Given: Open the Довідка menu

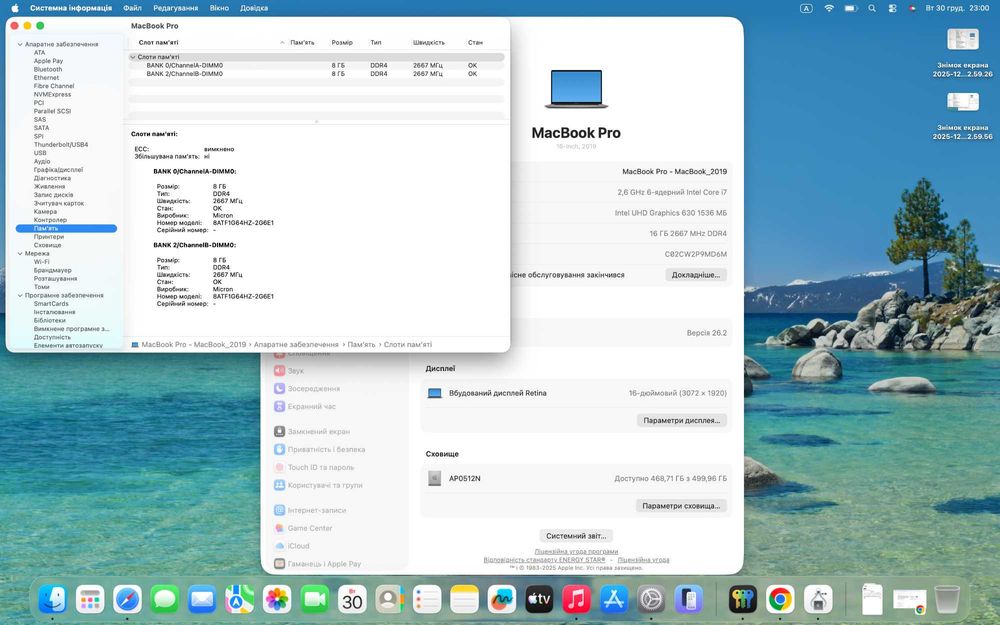Looking at the screenshot, I should point(254,8).
